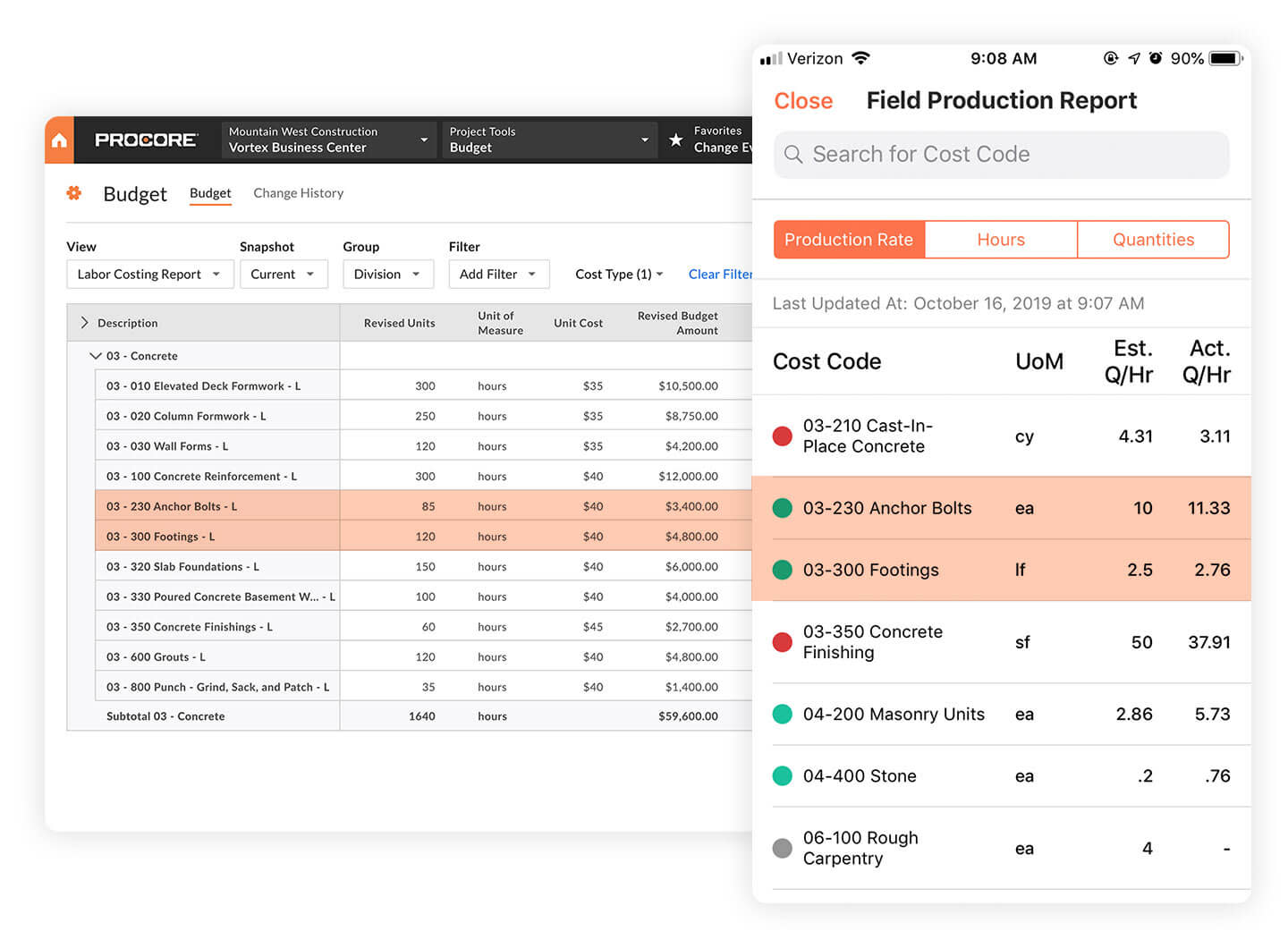Open Favorites via the star icon
This screenshot has height=948, width=1288.
[676, 140]
